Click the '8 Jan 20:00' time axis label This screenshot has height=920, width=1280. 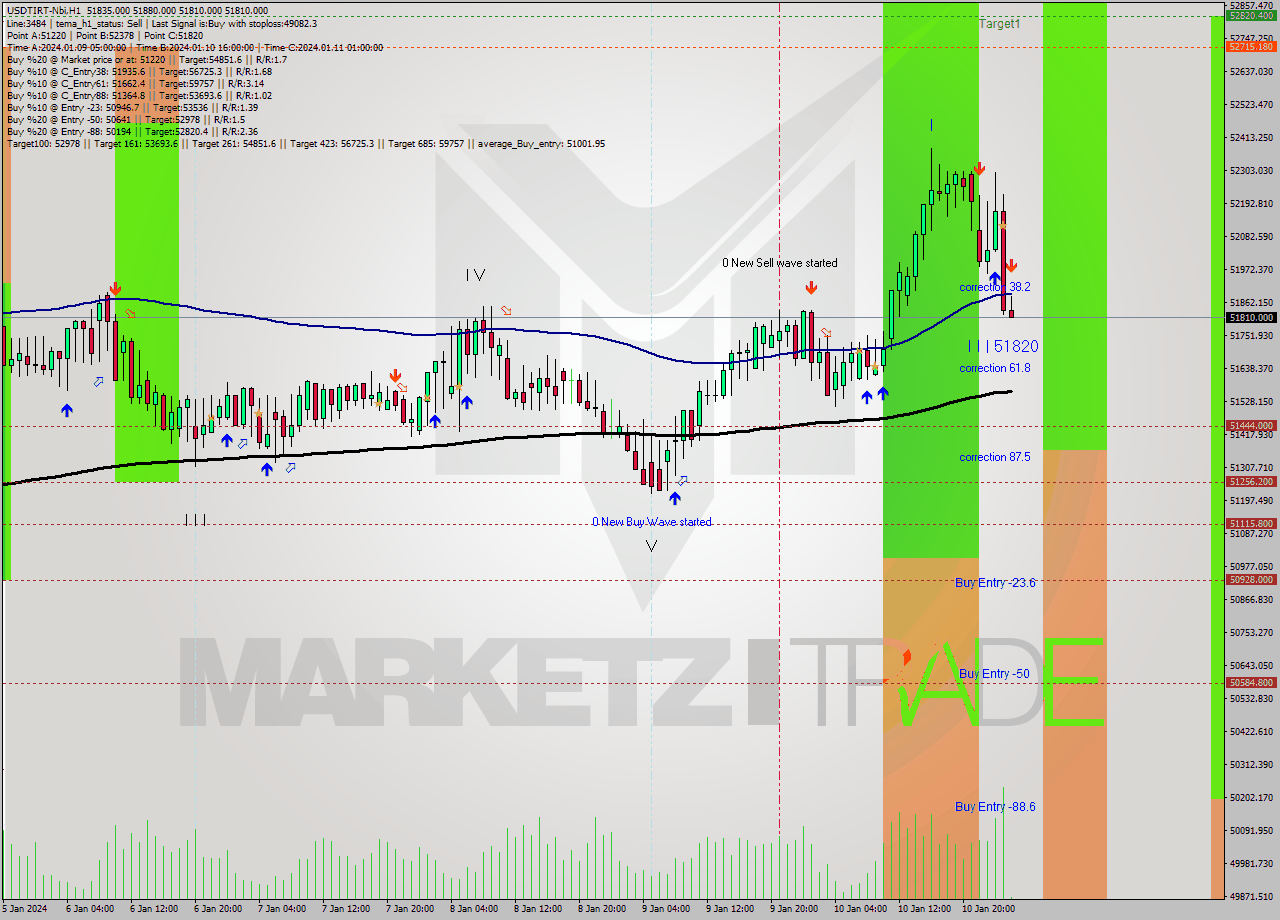tap(603, 909)
